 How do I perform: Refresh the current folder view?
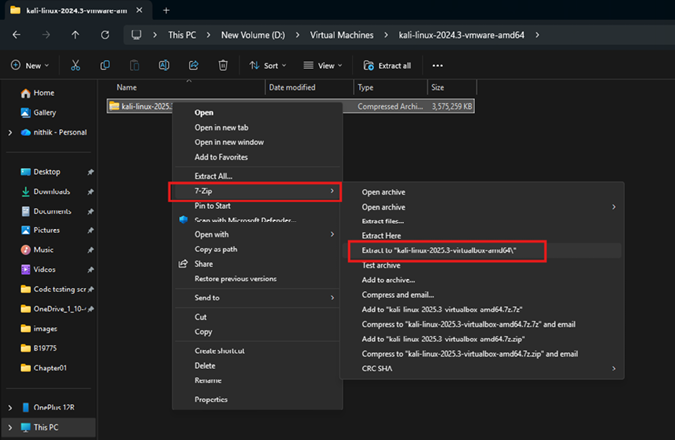tap(107, 35)
